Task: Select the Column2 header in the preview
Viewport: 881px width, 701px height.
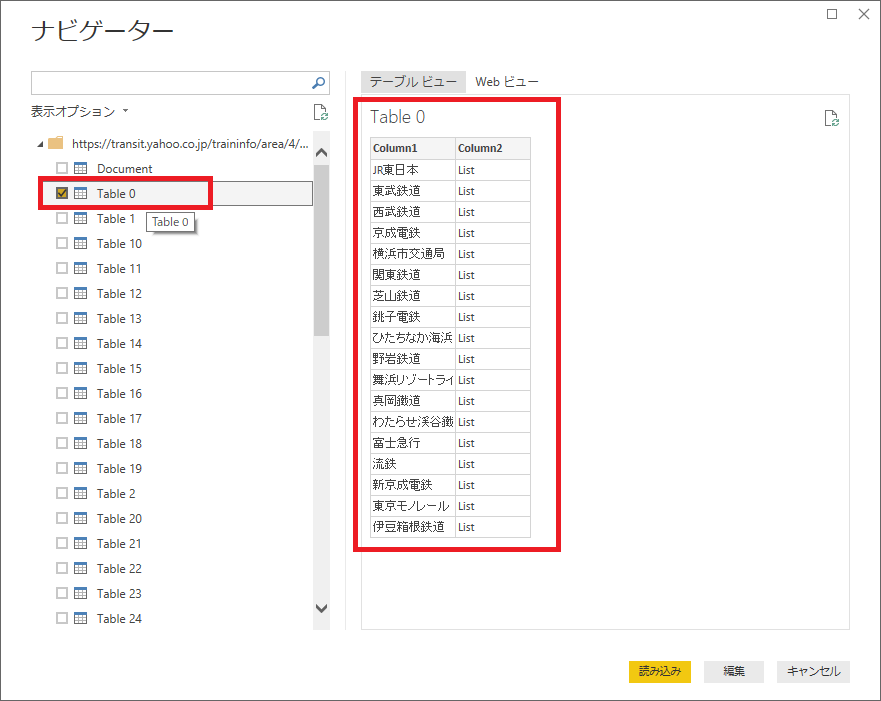Action: click(493, 148)
